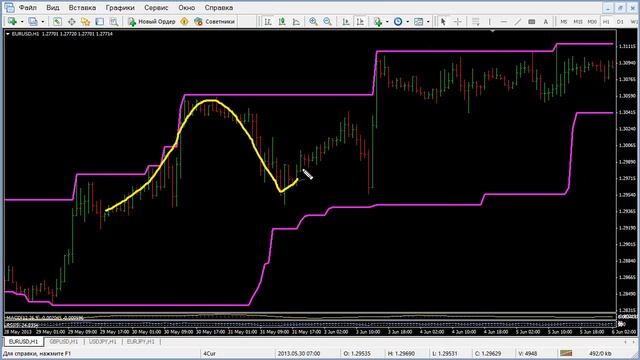Image resolution: width=640 pixels, height=360 pixels.
Task: Switch timeframe to D1
Action: tap(620, 22)
